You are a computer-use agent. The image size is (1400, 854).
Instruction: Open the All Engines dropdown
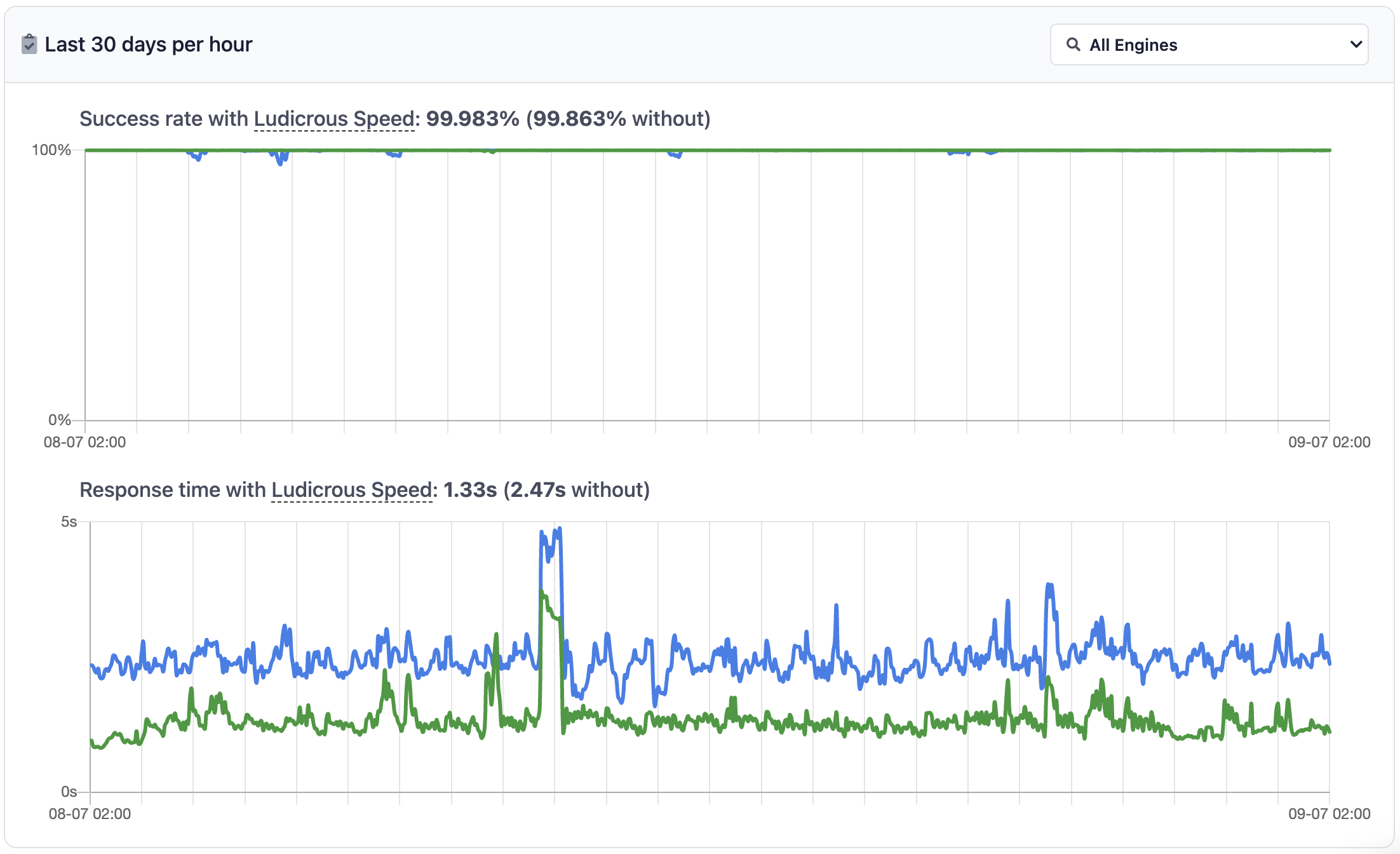(x=1208, y=44)
